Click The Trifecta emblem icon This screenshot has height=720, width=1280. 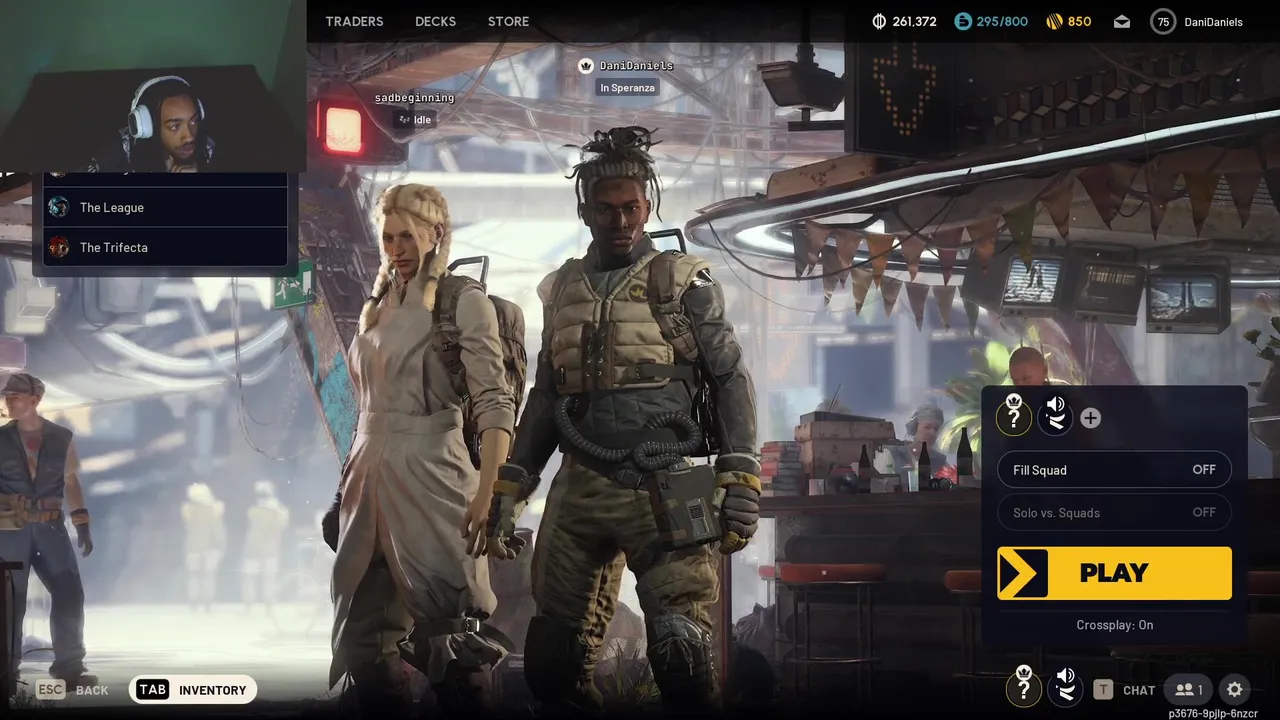[59, 247]
